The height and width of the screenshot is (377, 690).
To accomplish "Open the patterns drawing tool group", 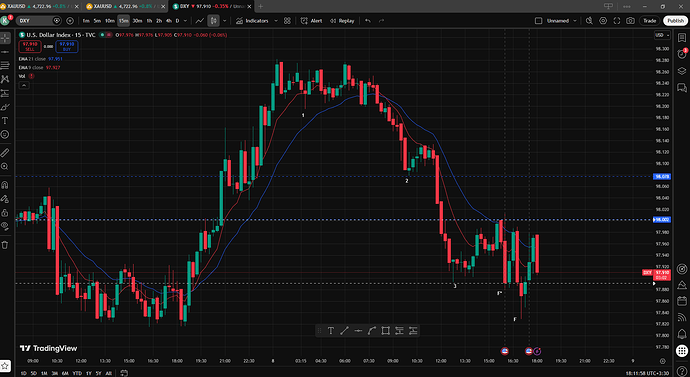I will tap(5, 79).
